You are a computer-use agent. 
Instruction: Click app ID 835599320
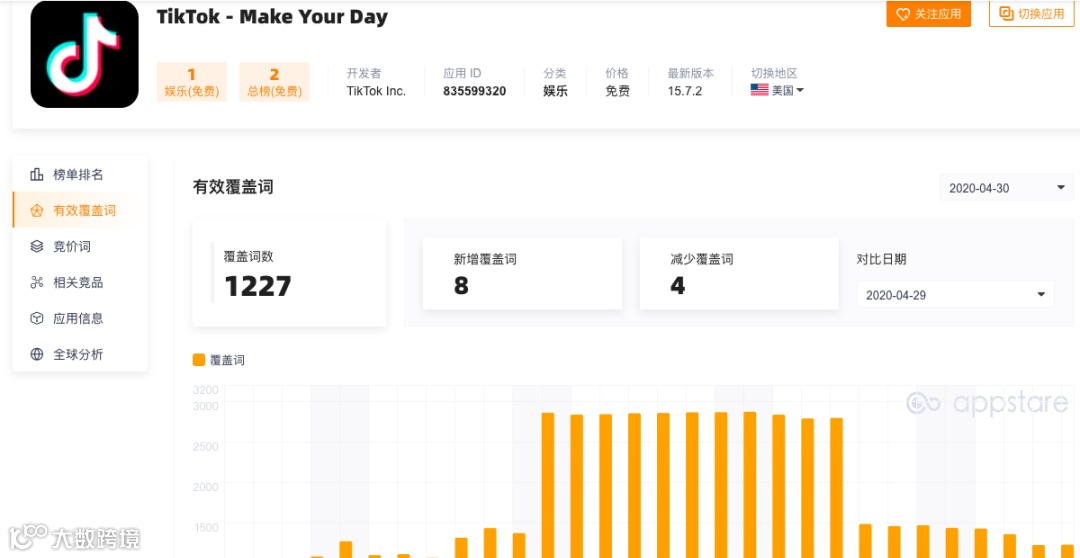point(475,91)
